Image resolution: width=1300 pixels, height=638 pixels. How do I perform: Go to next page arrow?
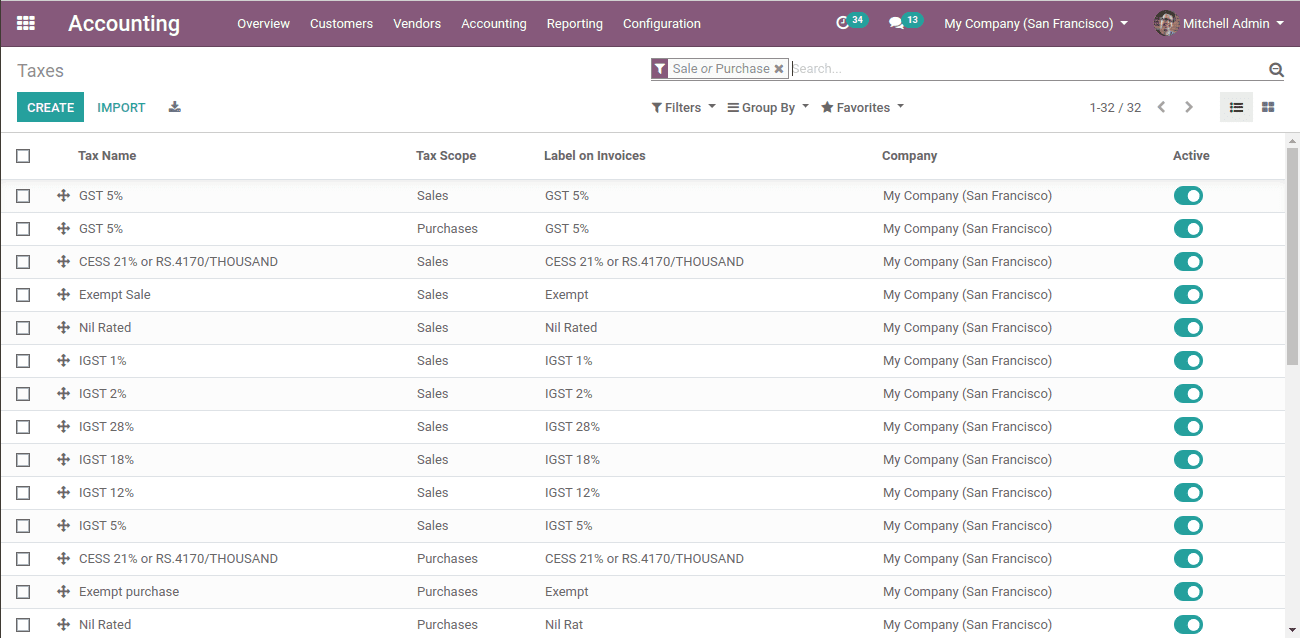1189,107
